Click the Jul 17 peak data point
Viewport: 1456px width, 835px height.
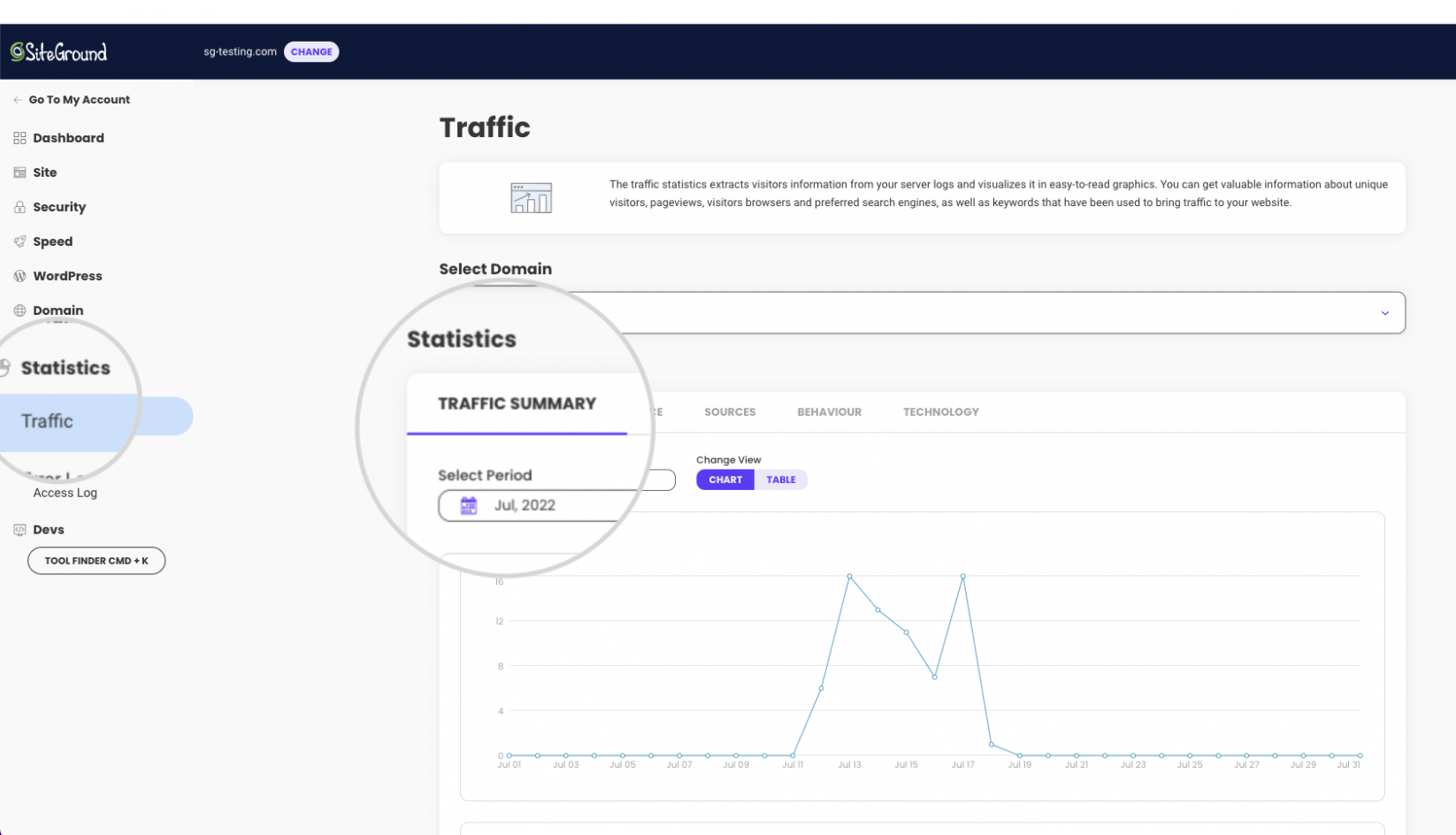[962, 577]
